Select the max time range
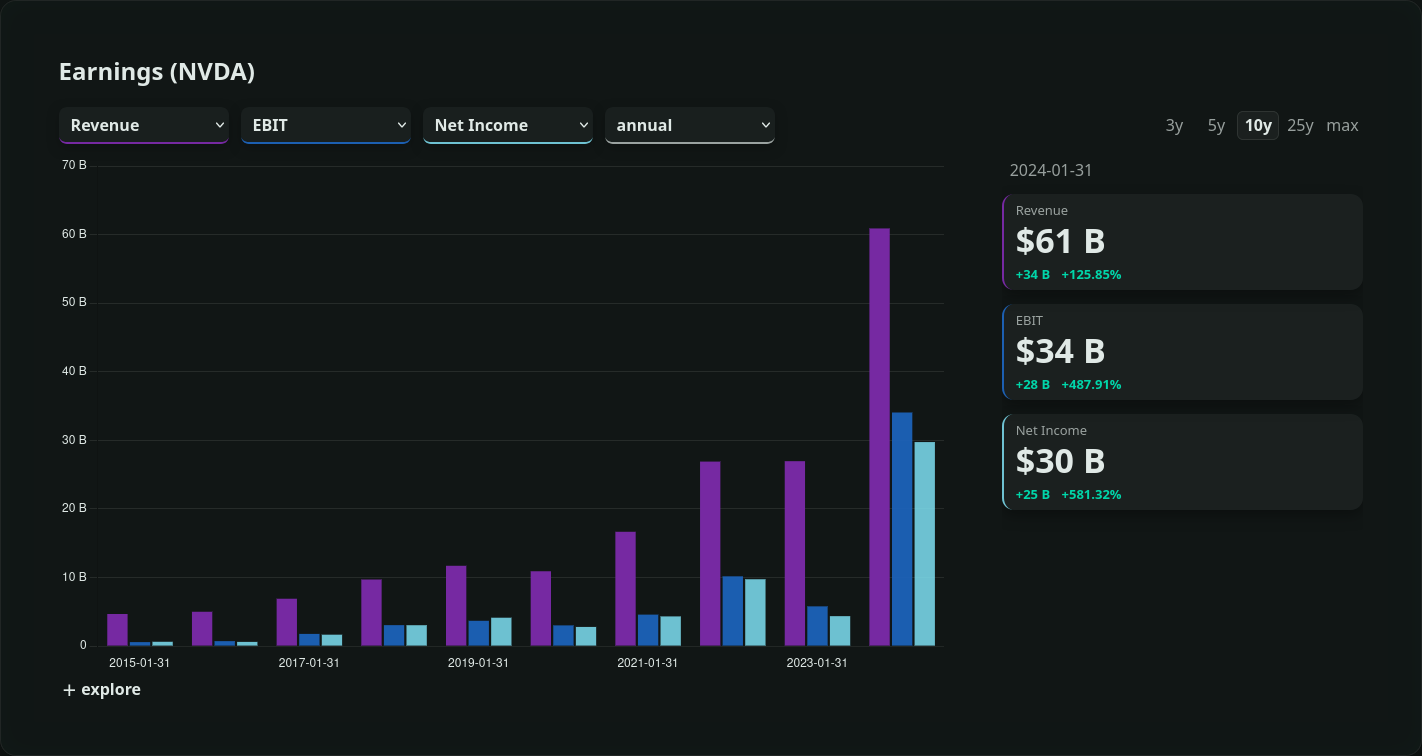This screenshot has height=756, width=1422. coord(1342,125)
